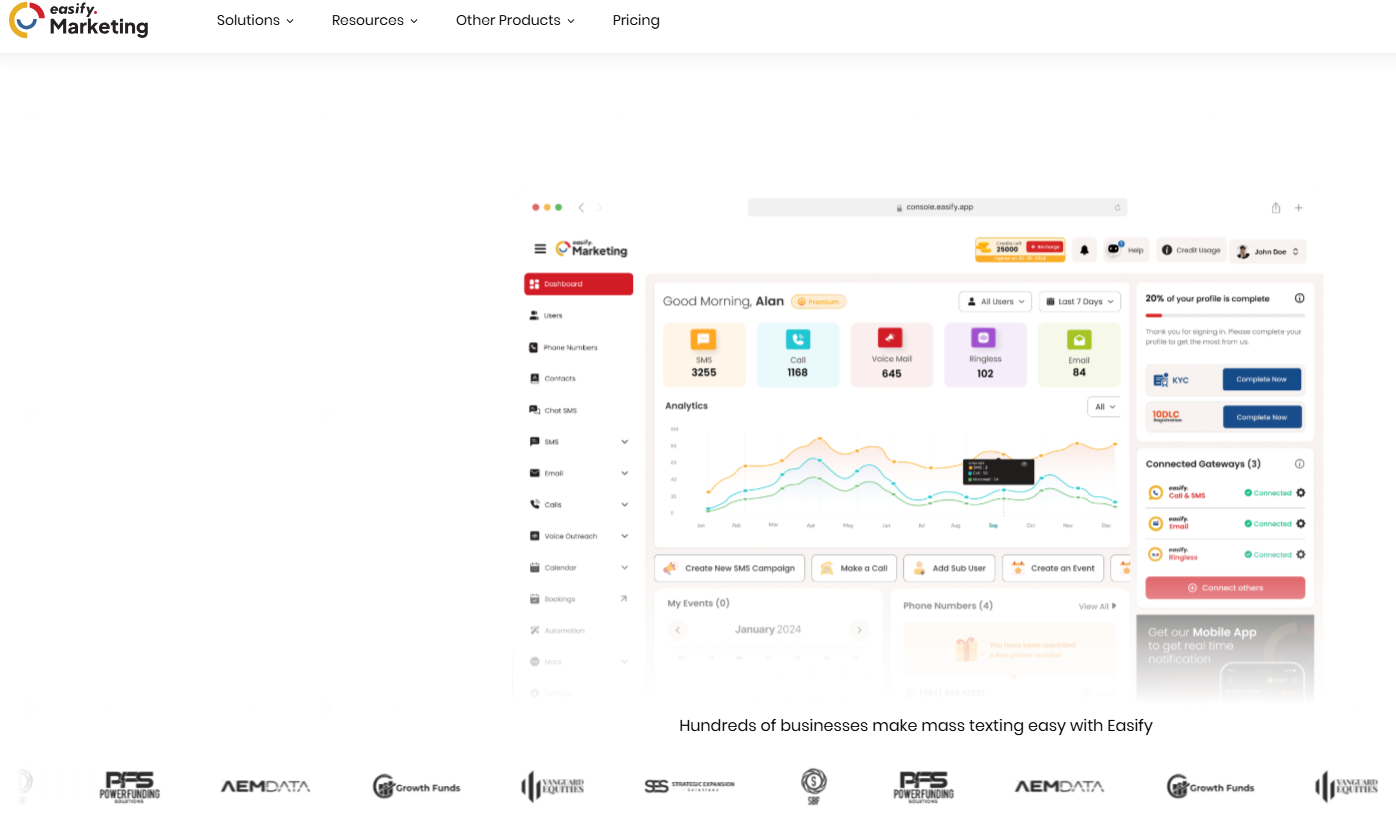Click the share icon in the browser mockup

tap(1276, 207)
